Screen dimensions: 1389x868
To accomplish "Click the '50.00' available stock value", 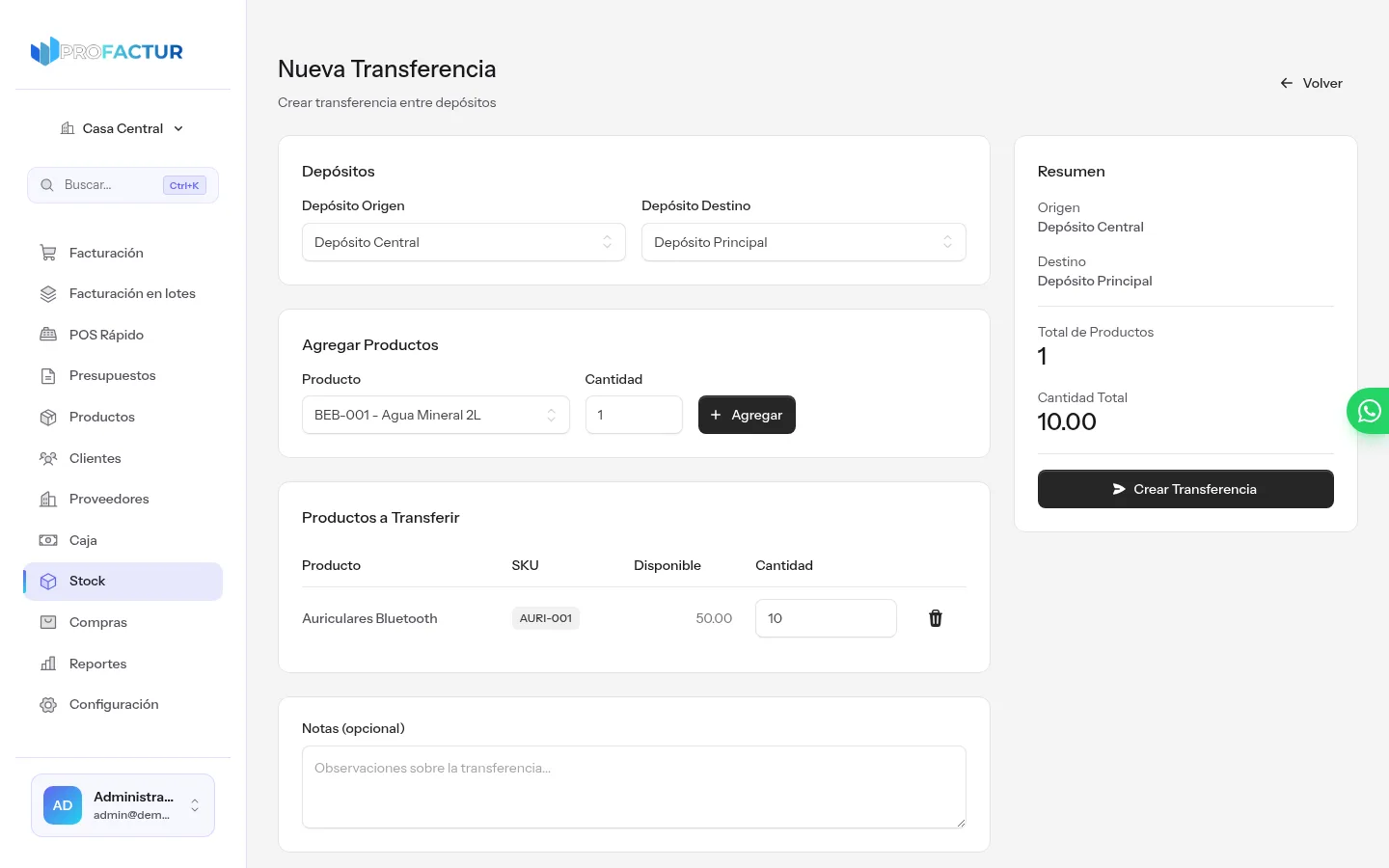I will tap(714, 618).
